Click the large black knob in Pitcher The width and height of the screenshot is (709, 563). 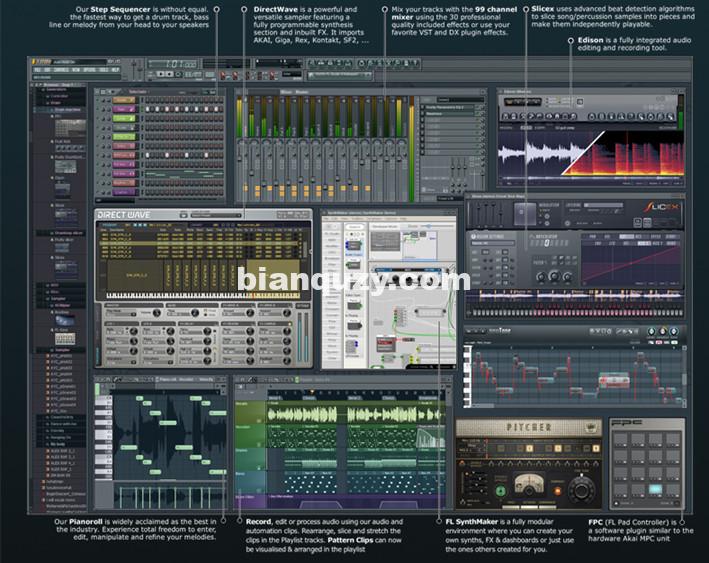(582, 489)
